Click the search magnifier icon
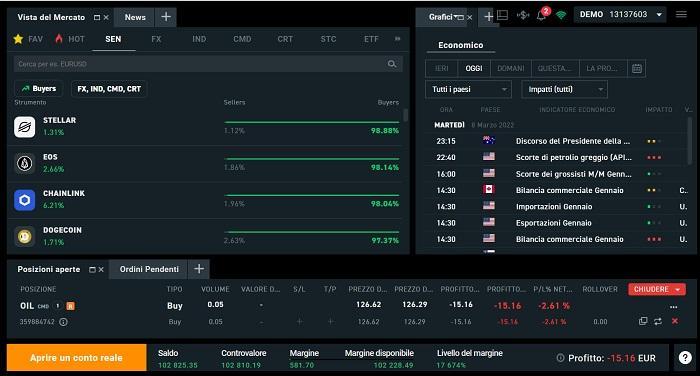 coord(392,64)
